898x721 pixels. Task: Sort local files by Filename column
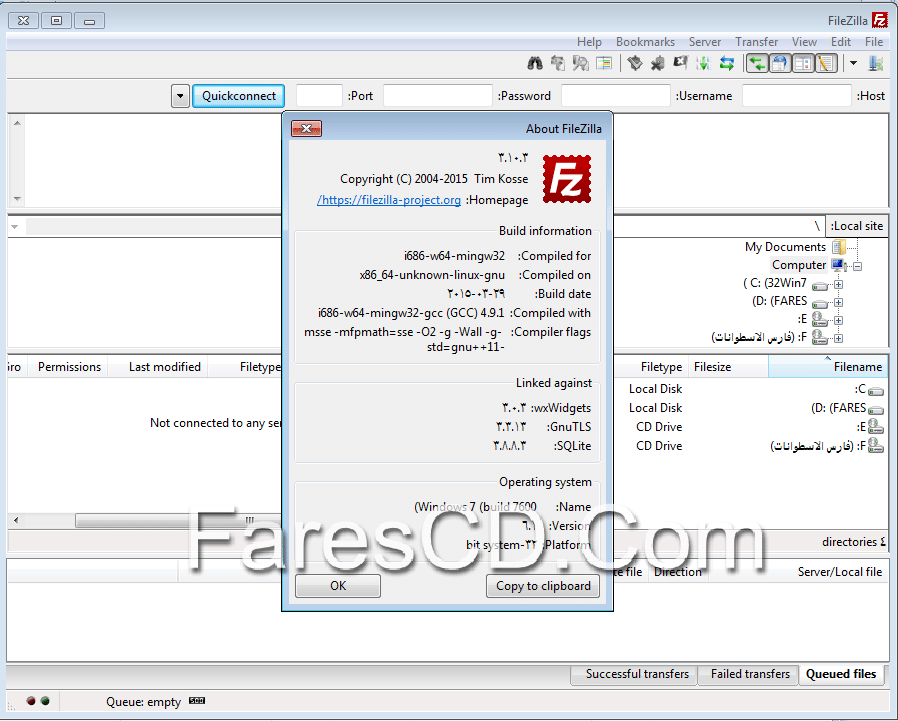828,367
